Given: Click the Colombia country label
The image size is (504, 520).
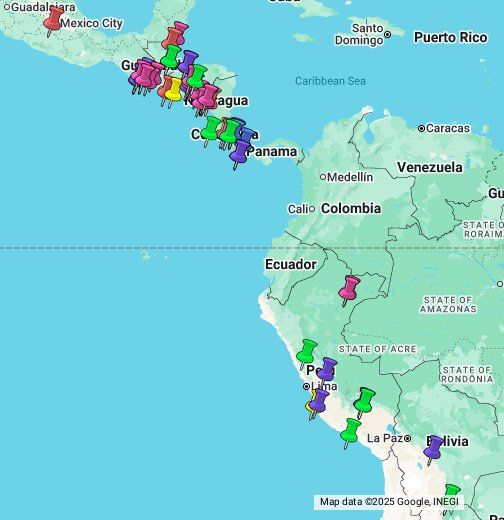Looking at the screenshot, I should [351, 209].
